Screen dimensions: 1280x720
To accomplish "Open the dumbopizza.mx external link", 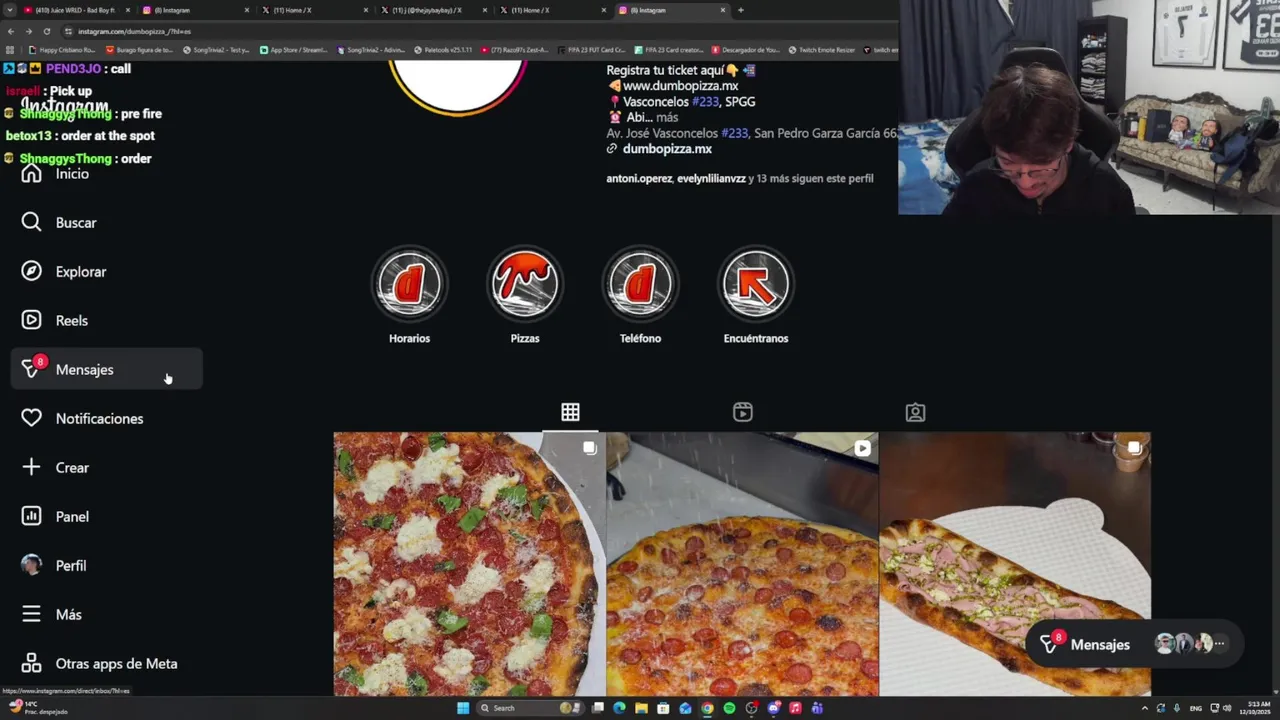I will 667,149.
